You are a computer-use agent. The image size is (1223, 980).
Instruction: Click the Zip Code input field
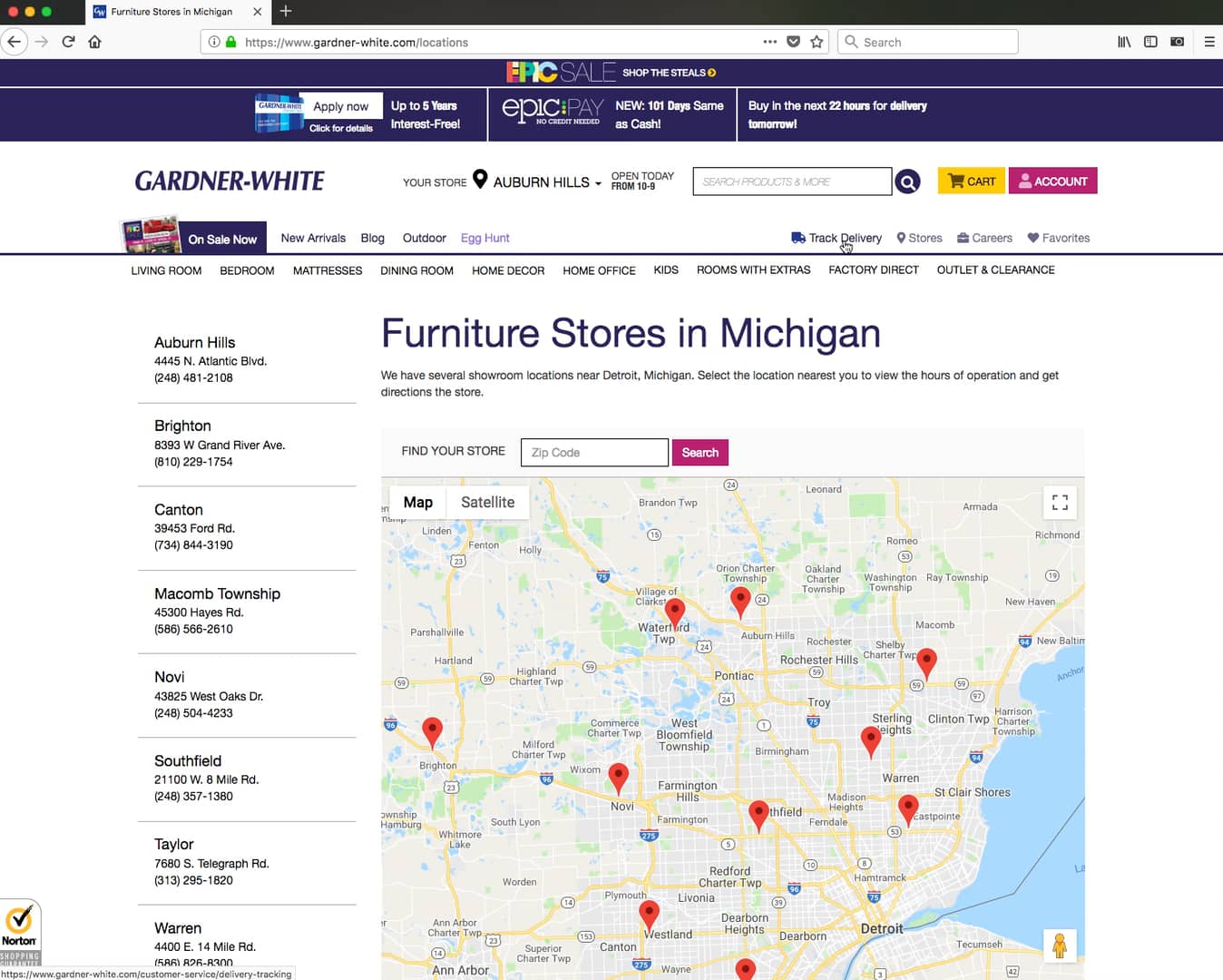594,452
